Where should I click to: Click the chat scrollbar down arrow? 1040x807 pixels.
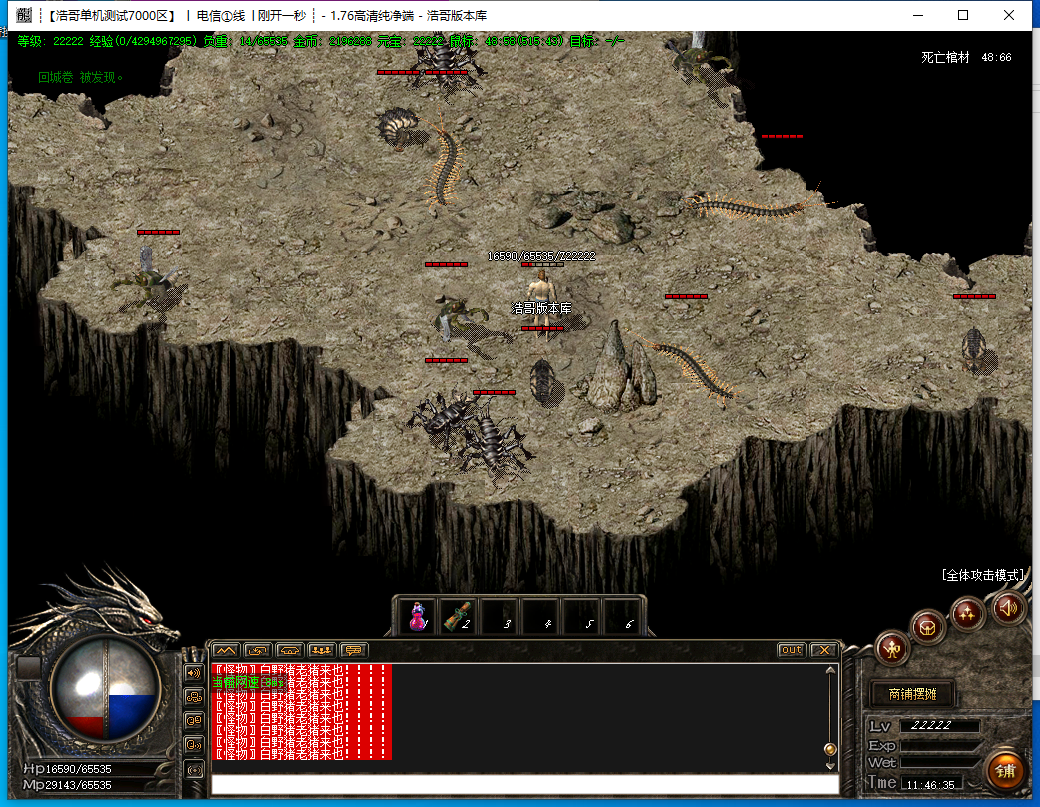click(x=830, y=765)
